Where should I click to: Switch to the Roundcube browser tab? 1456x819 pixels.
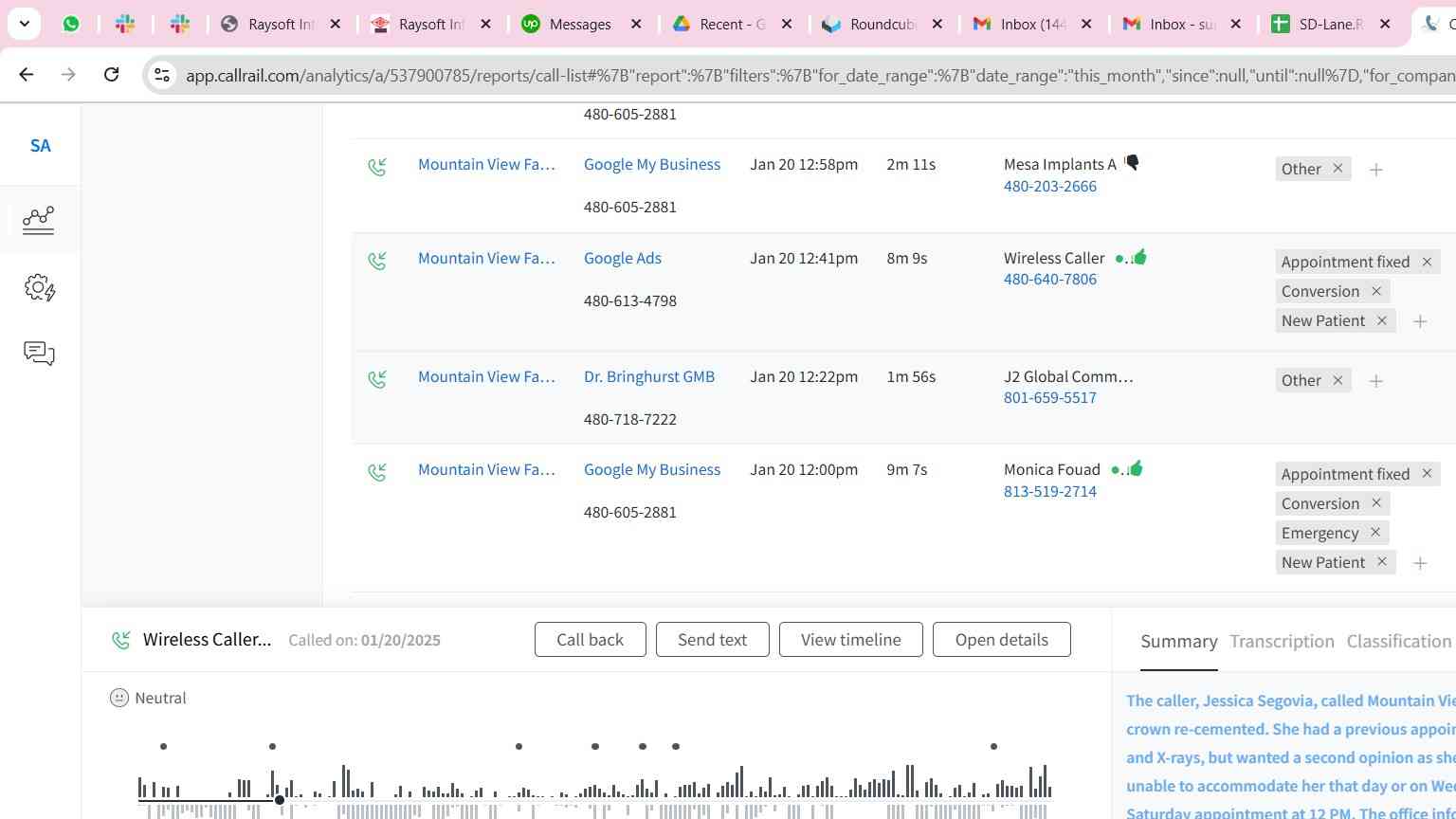[882, 24]
